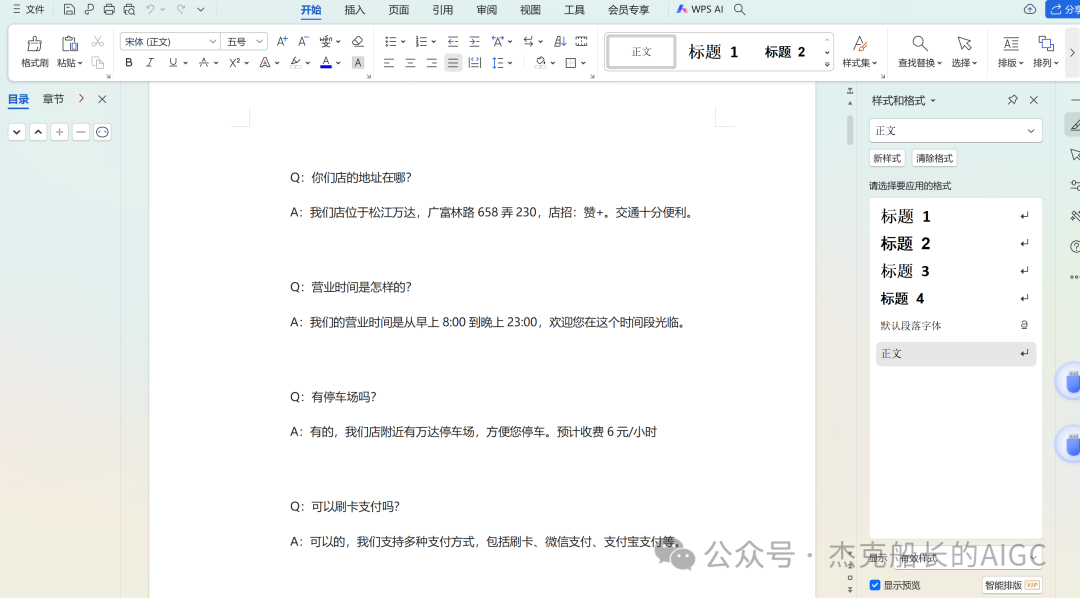
Task: Switch to the 章节 tab in navigation pane
Action: click(53, 99)
